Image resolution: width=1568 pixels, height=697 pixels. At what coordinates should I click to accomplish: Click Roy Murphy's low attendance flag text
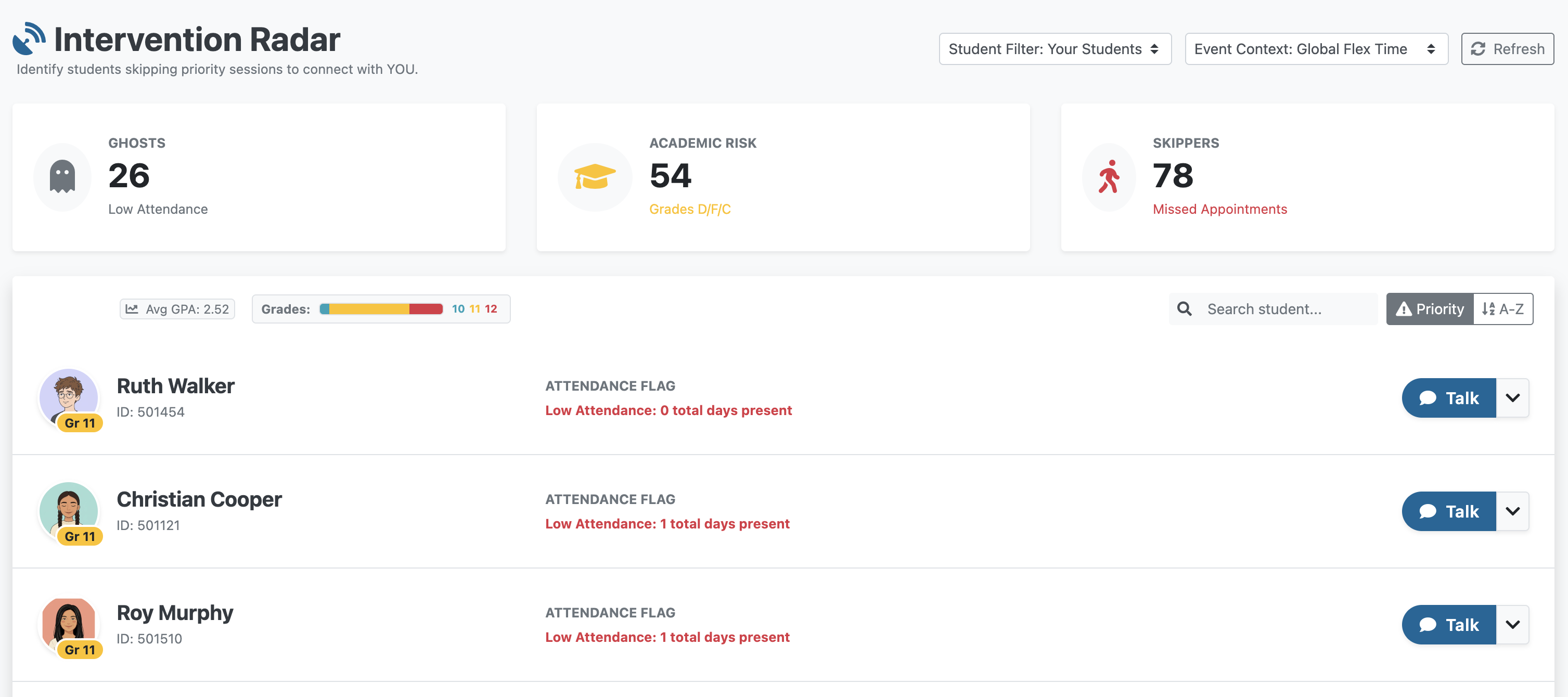point(667,637)
